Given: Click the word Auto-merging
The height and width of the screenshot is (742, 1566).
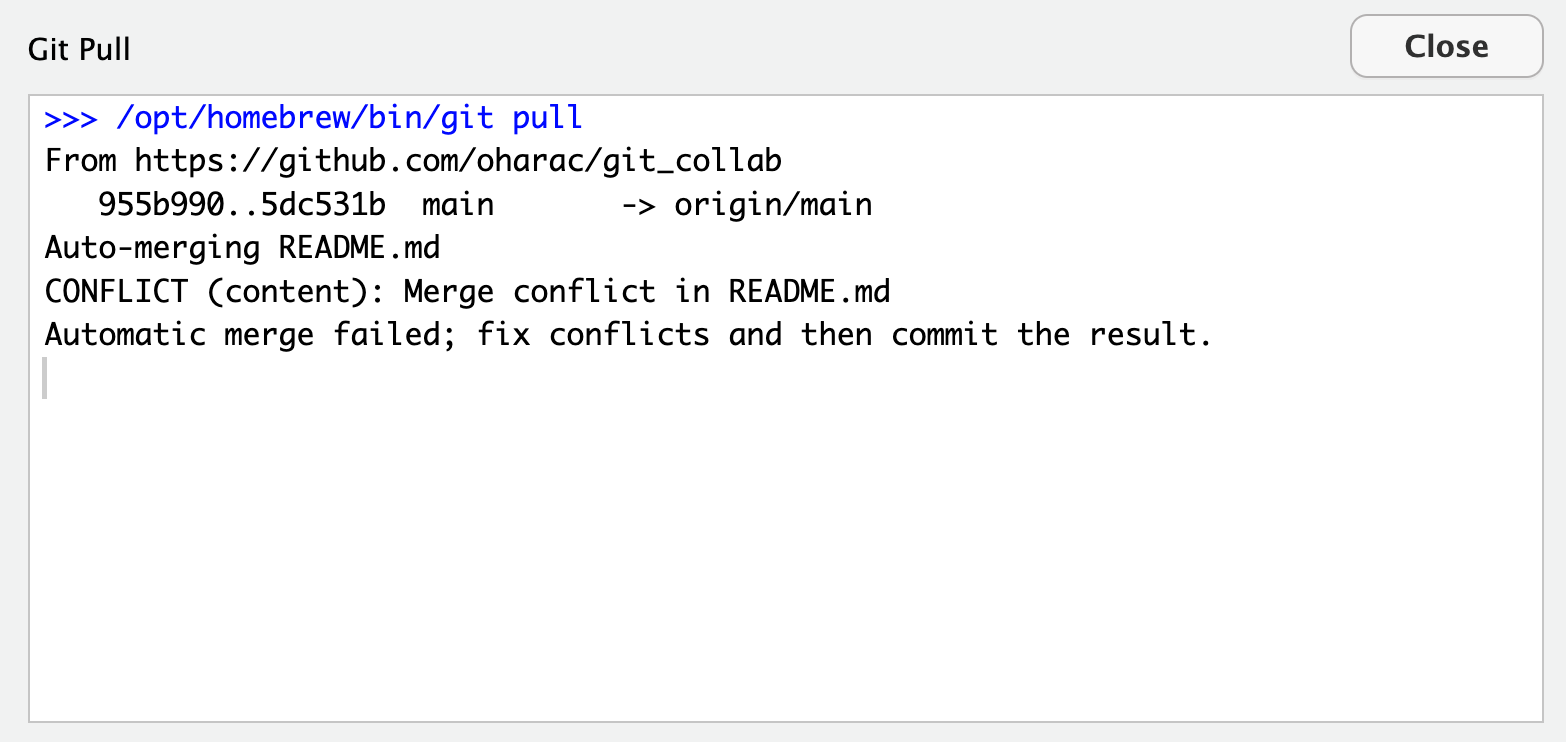Looking at the screenshot, I should (x=152, y=247).
